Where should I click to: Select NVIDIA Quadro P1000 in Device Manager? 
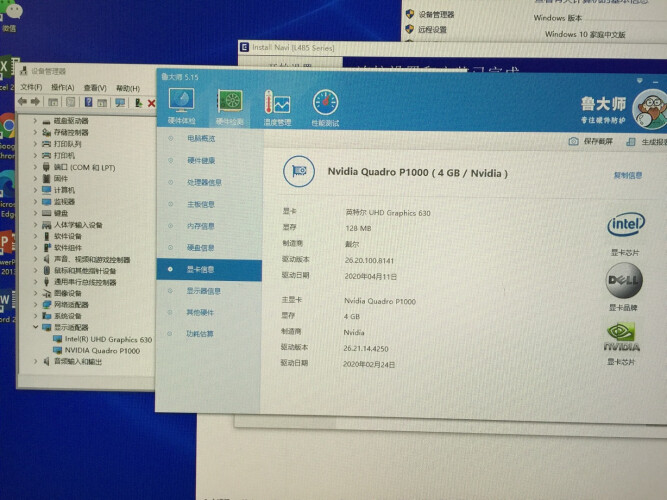pyautogui.click(x=102, y=351)
